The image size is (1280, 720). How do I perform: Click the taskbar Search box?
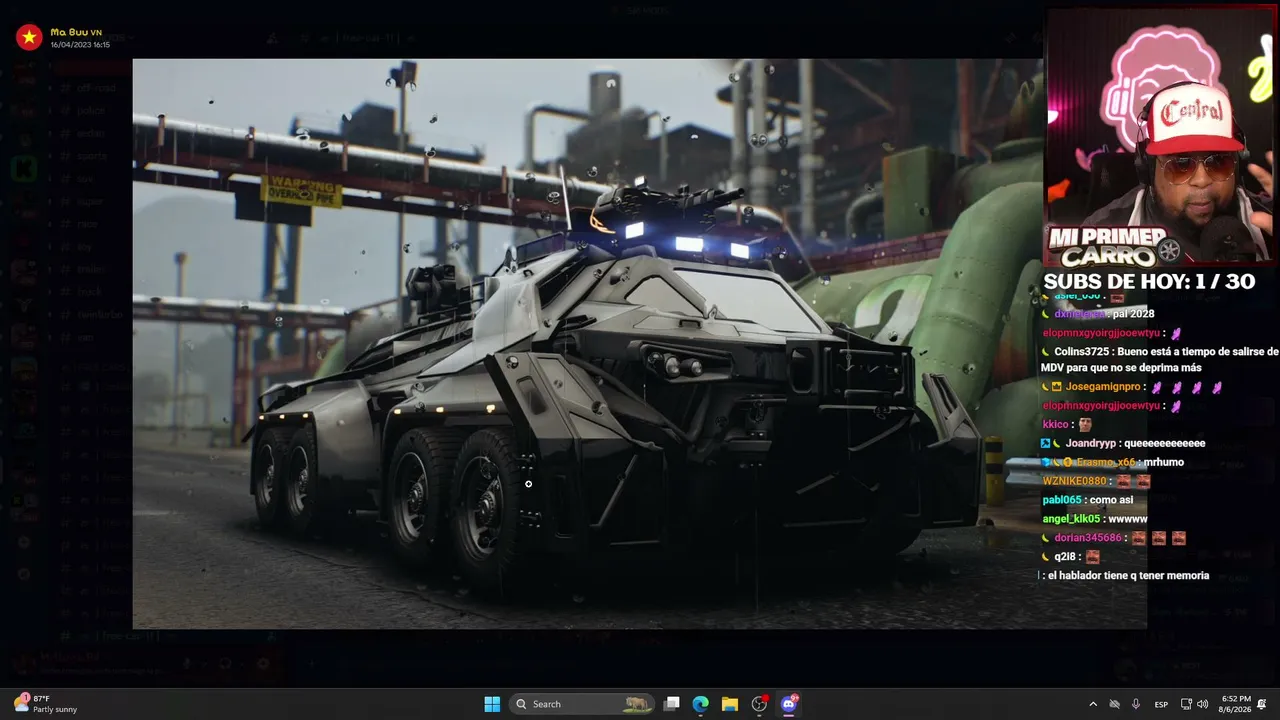(581, 704)
